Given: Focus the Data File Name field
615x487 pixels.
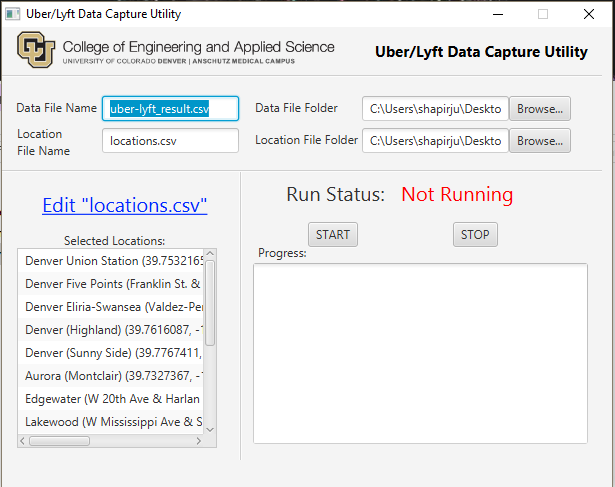Looking at the screenshot, I should pos(170,109).
